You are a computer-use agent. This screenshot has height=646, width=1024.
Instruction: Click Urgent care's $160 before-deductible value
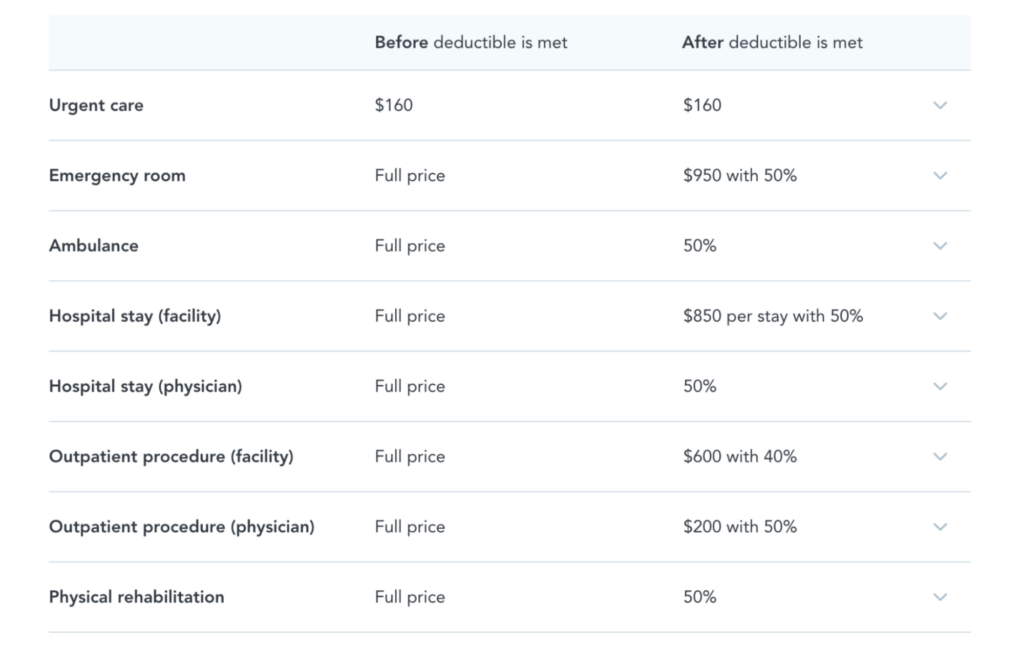(x=394, y=105)
